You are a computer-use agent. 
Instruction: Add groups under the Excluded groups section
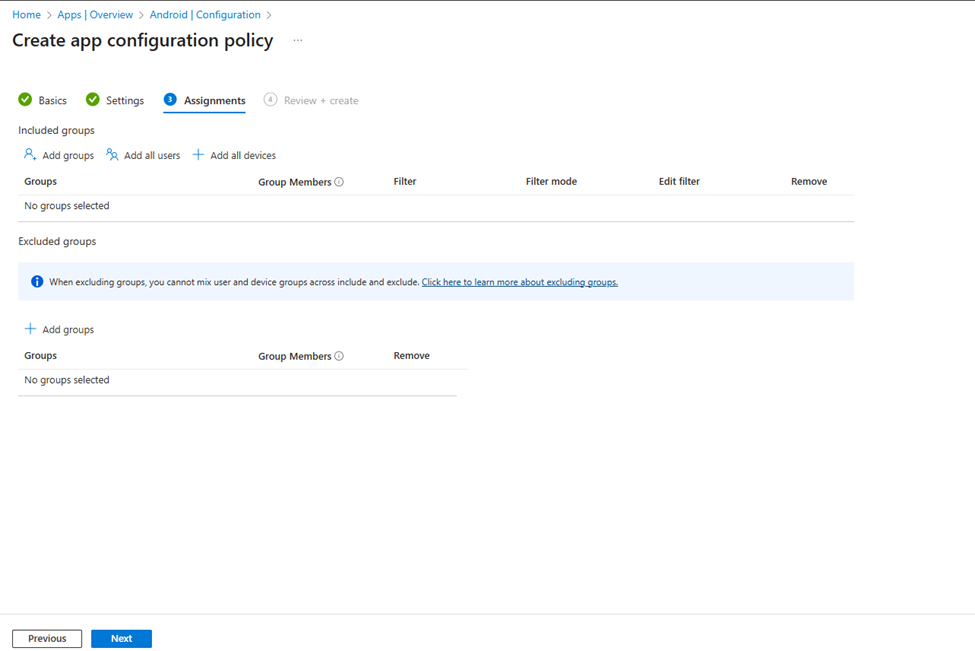tap(58, 329)
